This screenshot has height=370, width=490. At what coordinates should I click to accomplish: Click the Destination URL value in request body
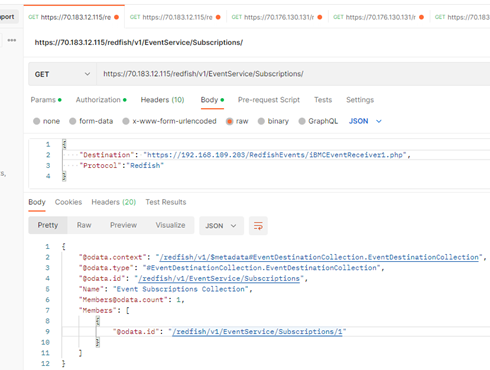275,155
